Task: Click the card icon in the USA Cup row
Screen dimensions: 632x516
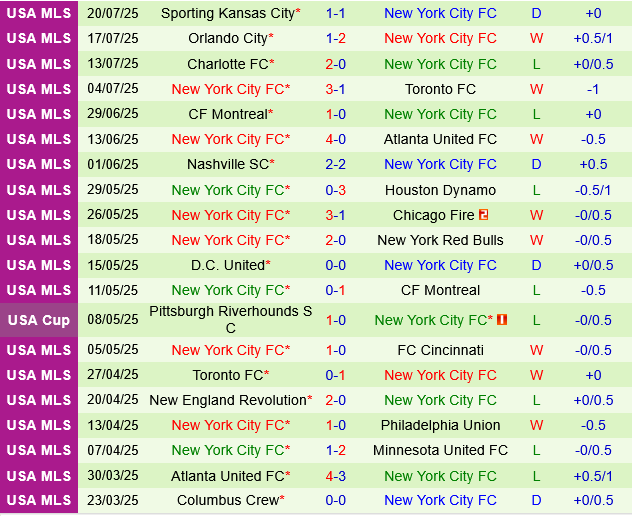Action: point(502,320)
